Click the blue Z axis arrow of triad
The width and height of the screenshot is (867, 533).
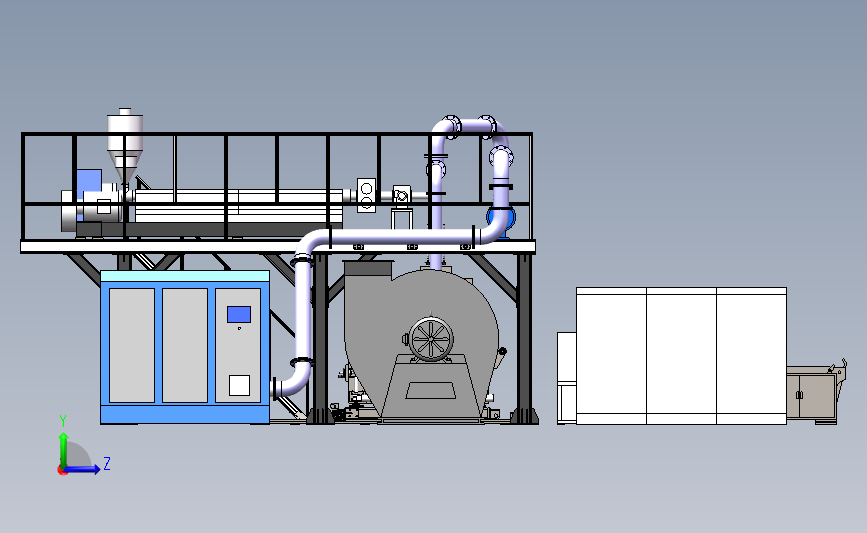[83, 469]
